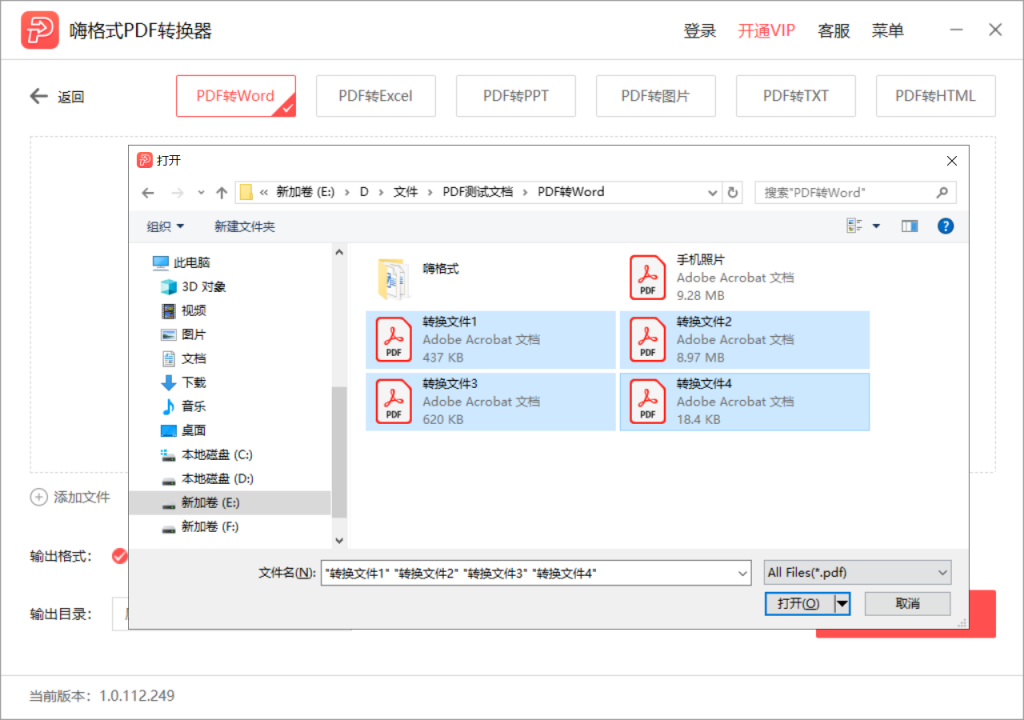This screenshot has width=1024, height=720.
Task: Click the 本地磁盘 (C:) drive icon
Action: click(x=168, y=455)
